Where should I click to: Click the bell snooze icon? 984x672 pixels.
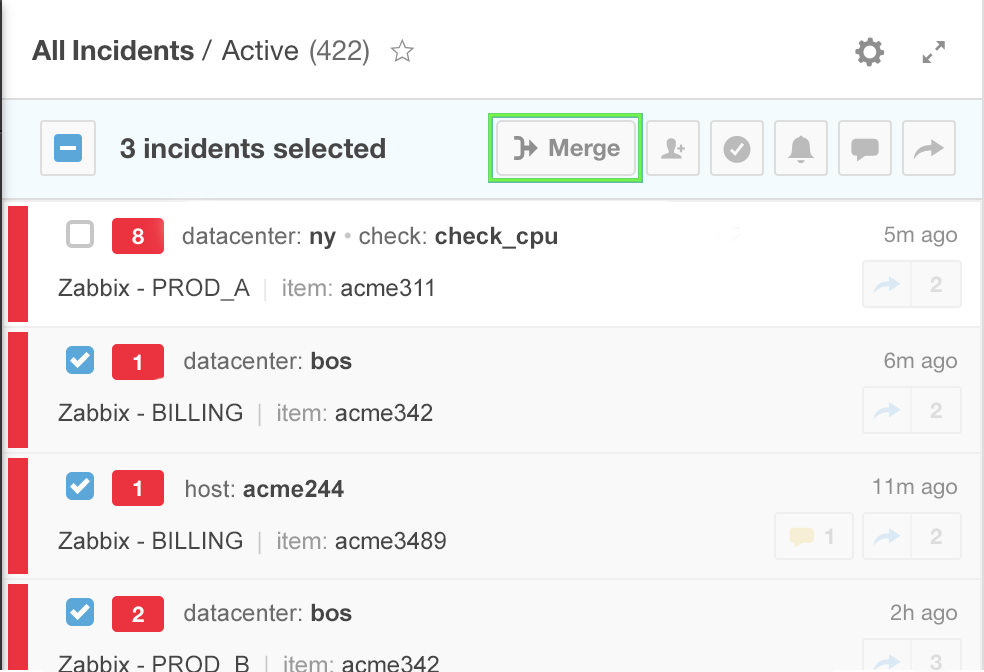click(801, 148)
